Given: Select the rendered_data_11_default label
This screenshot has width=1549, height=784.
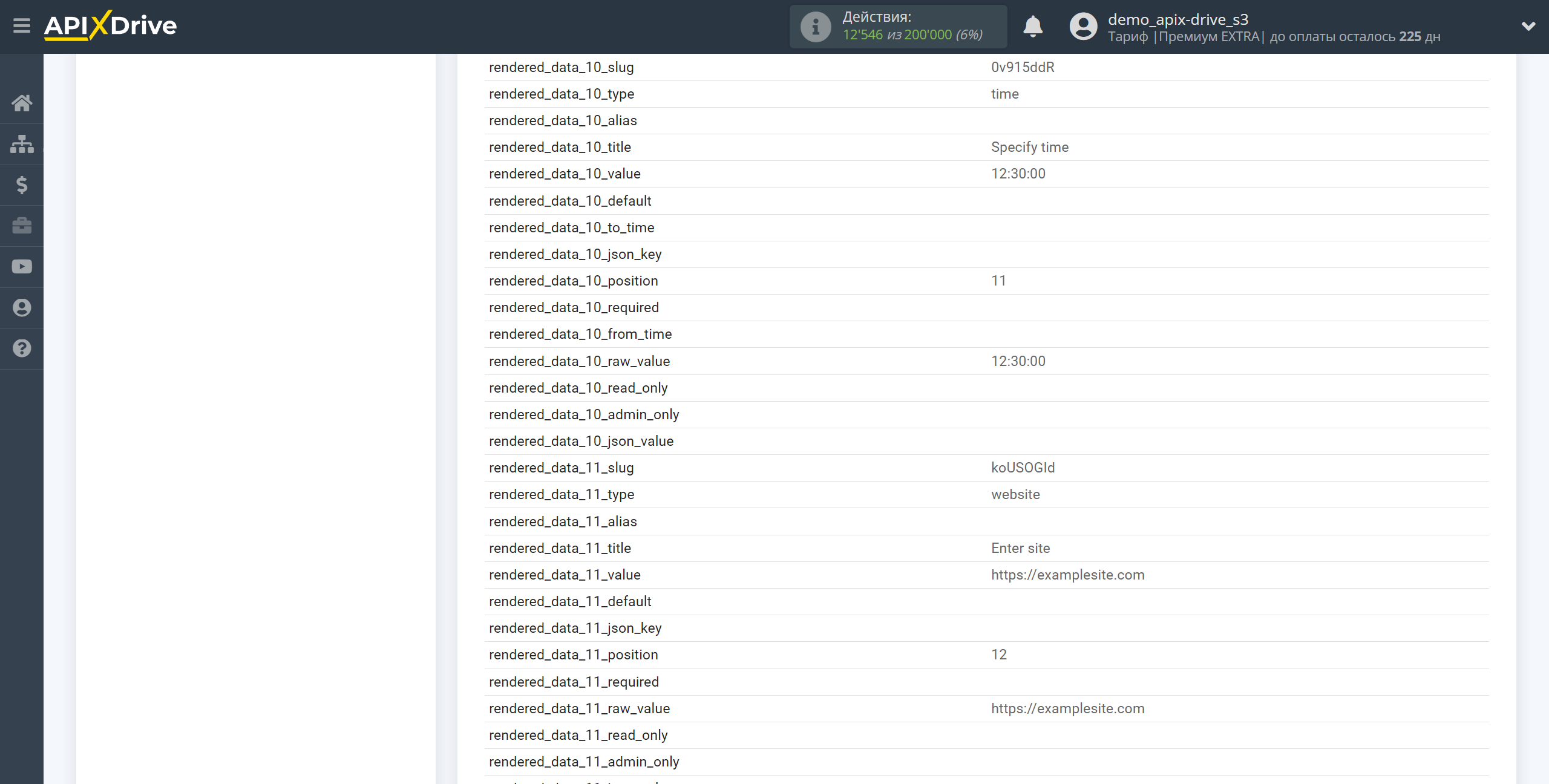Looking at the screenshot, I should pyautogui.click(x=570, y=601).
